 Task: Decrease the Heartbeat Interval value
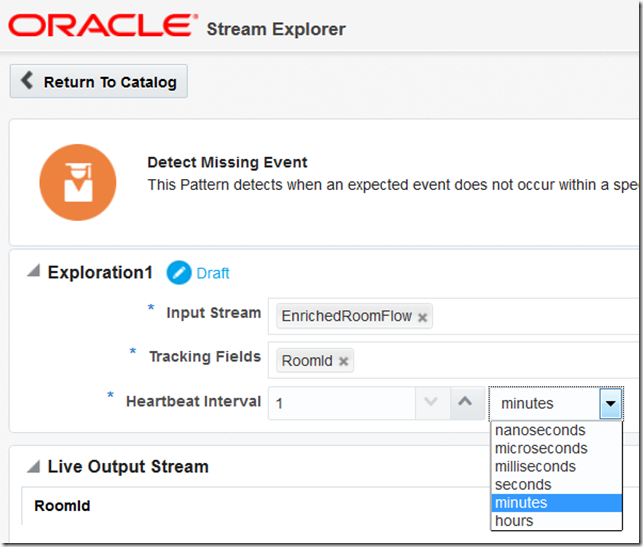pos(431,402)
